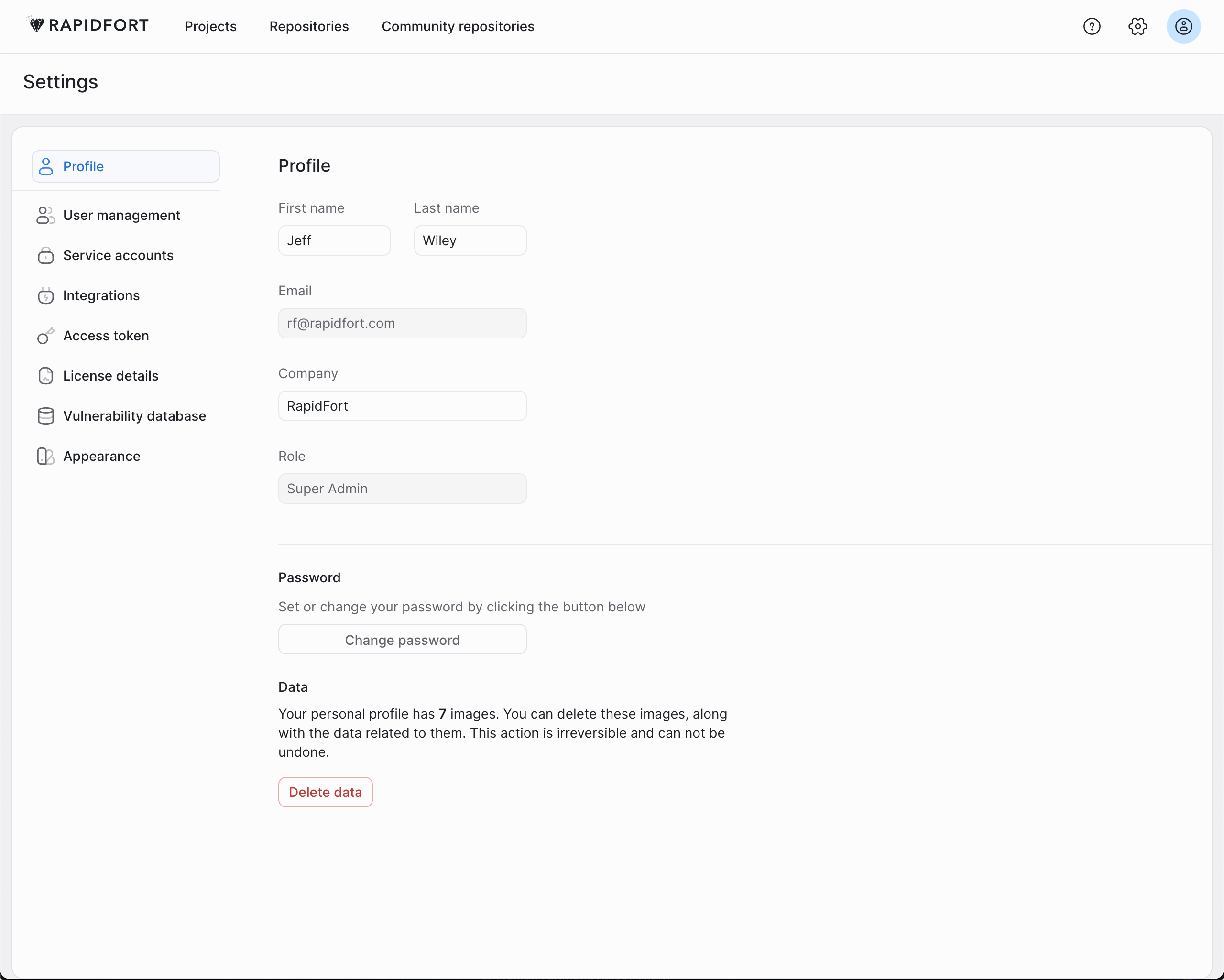Screen dimensions: 1224x980
Task: Click the Profile person icon in sidebar
Action: 46,166
